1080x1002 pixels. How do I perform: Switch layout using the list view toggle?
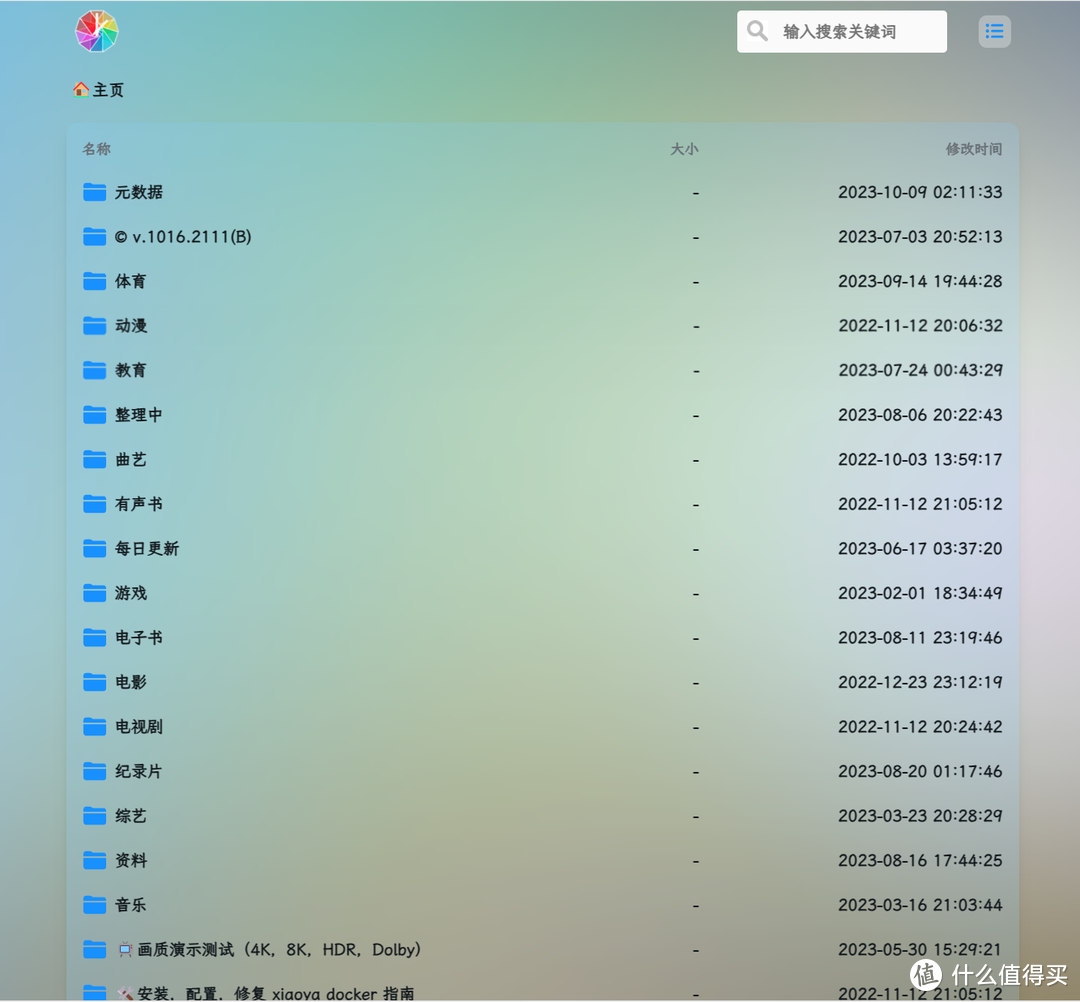[x=994, y=31]
